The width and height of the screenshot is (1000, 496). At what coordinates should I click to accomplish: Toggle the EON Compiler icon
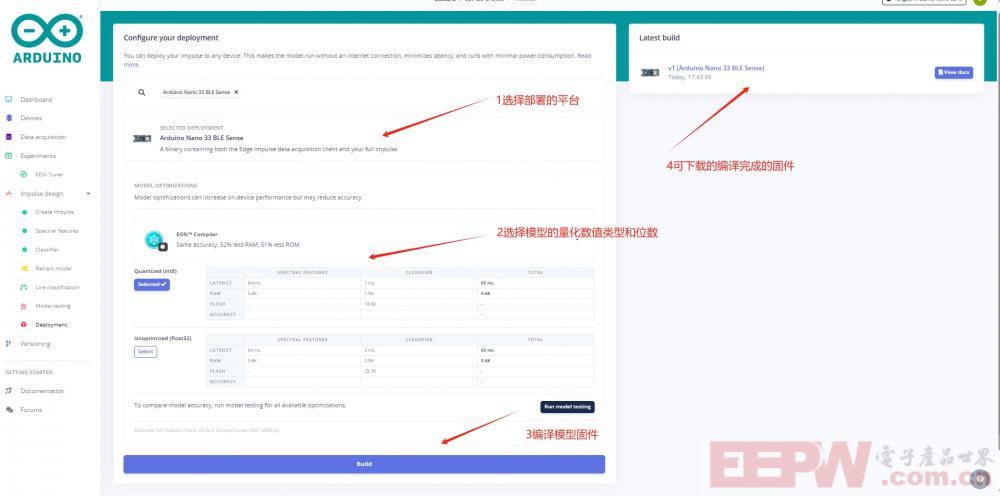[155, 240]
